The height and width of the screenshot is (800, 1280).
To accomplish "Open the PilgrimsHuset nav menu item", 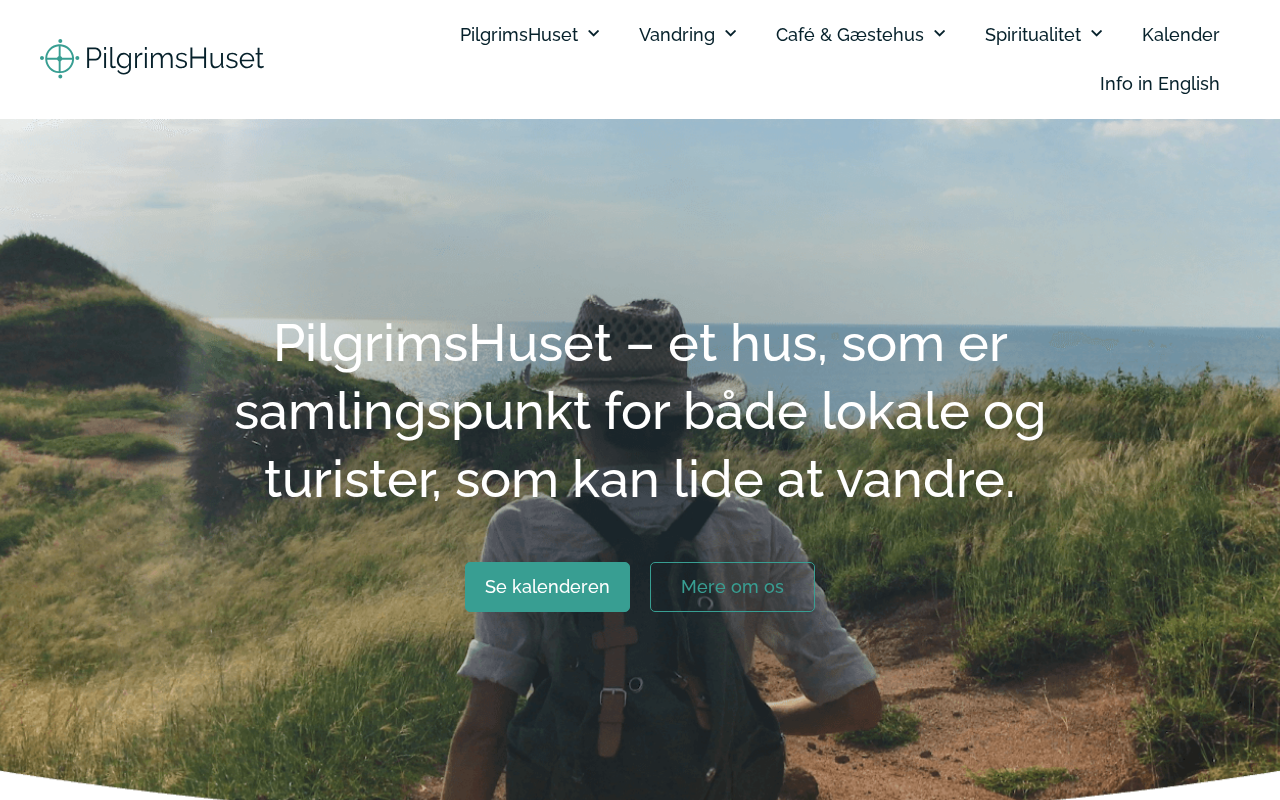I will coord(519,35).
